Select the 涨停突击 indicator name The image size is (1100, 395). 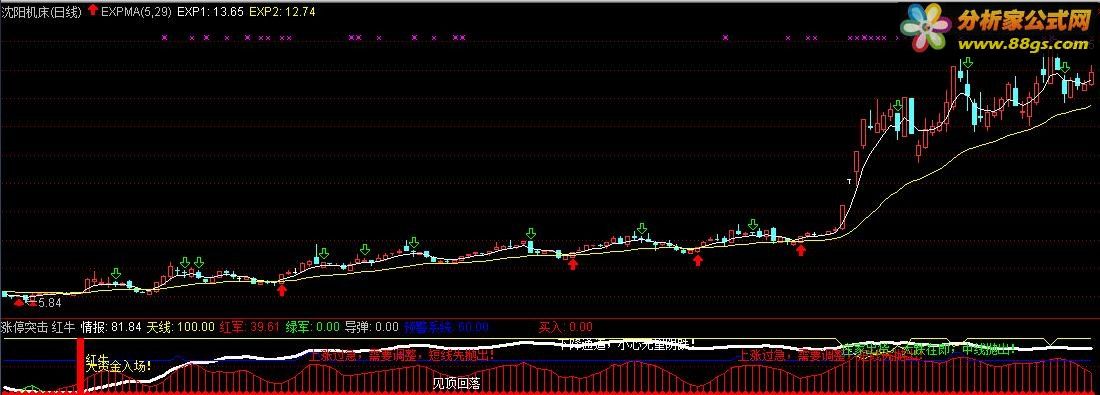[24, 326]
